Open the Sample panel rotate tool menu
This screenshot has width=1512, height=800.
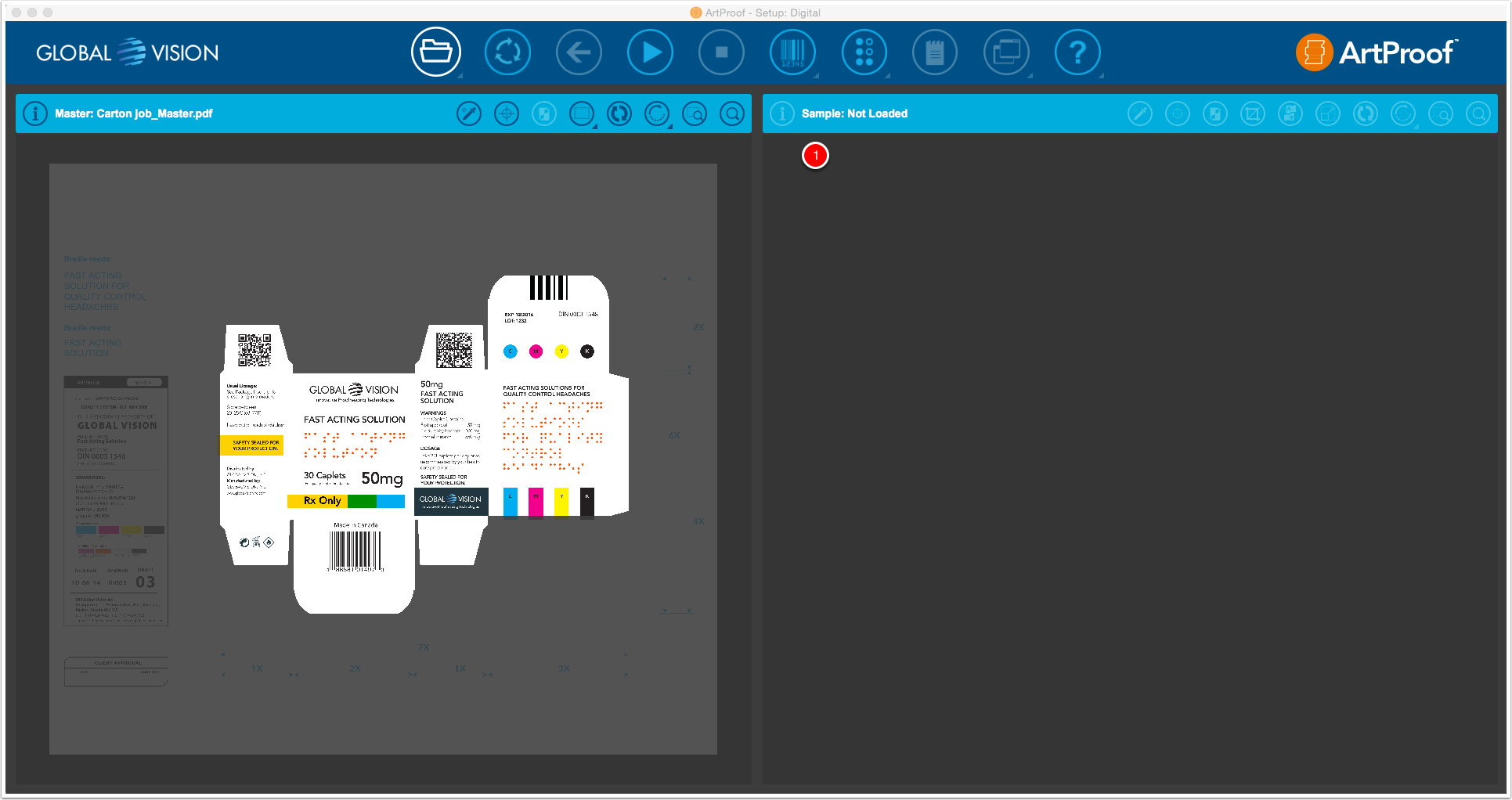pos(1403,114)
